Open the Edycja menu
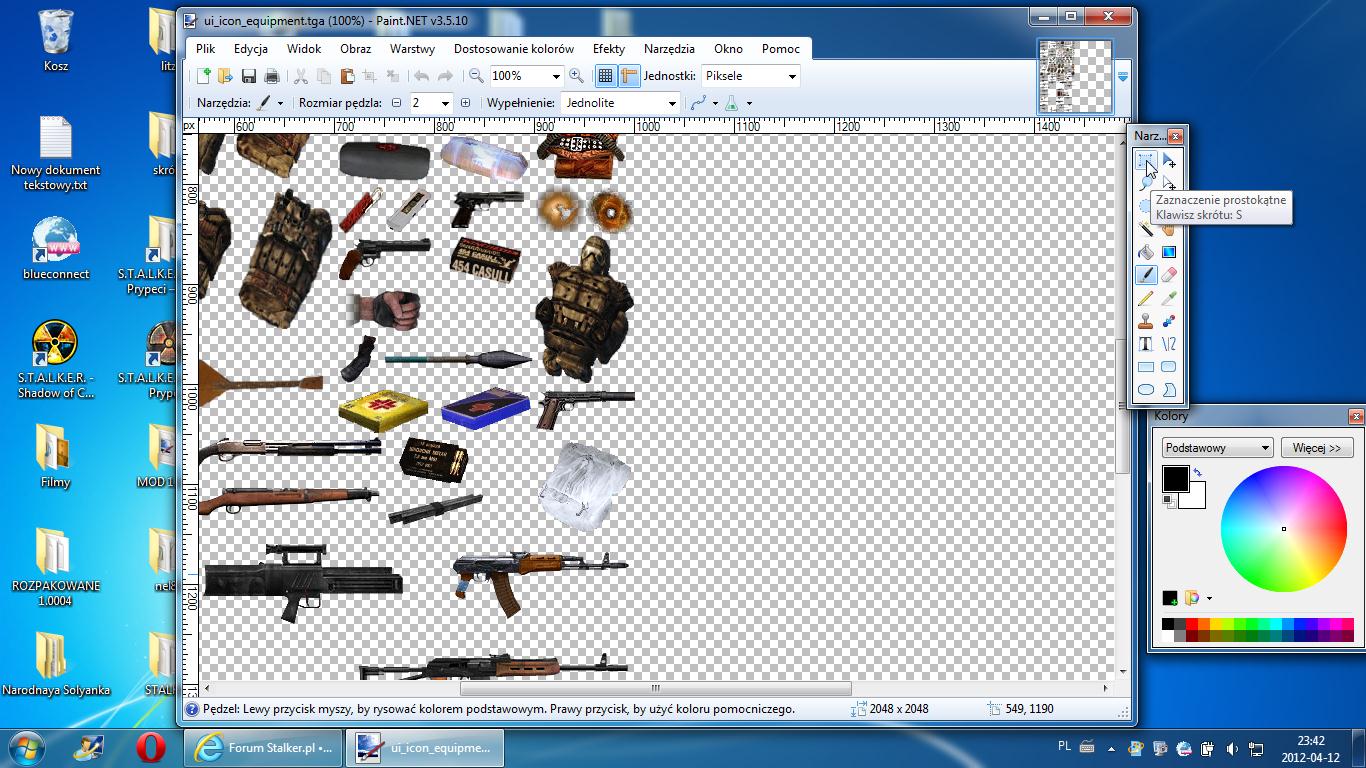The height and width of the screenshot is (768, 1366). click(x=251, y=49)
